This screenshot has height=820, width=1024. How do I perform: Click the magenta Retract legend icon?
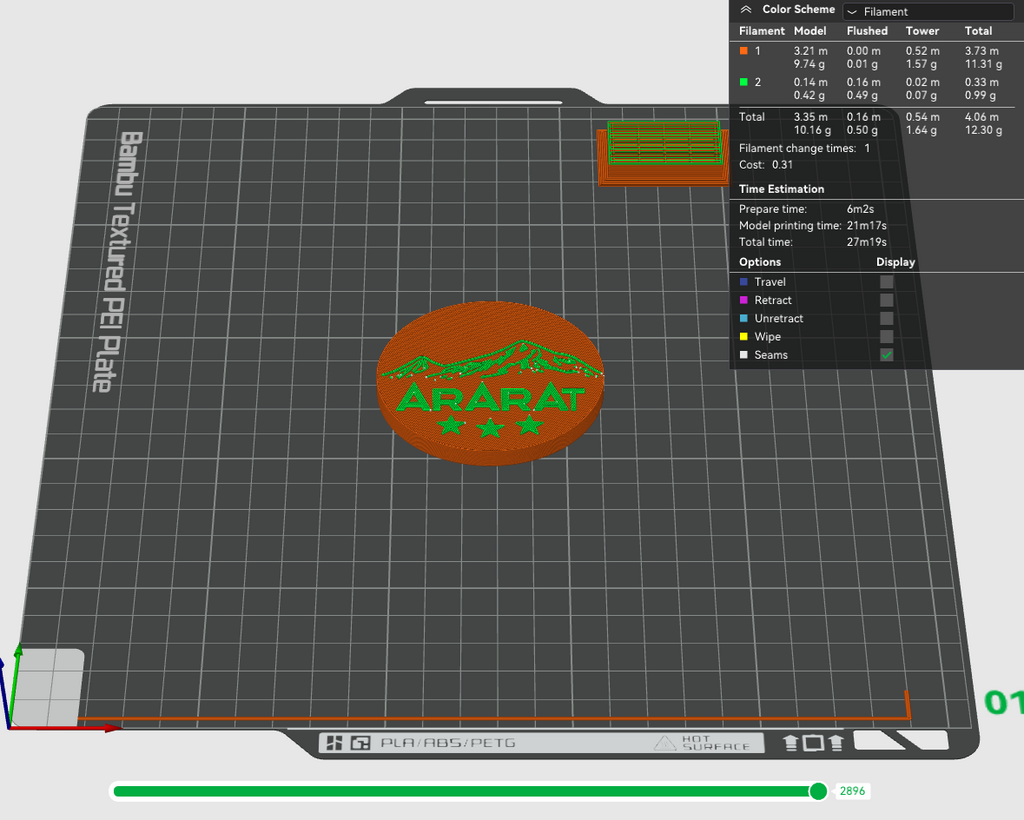click(x=743, y=300)
